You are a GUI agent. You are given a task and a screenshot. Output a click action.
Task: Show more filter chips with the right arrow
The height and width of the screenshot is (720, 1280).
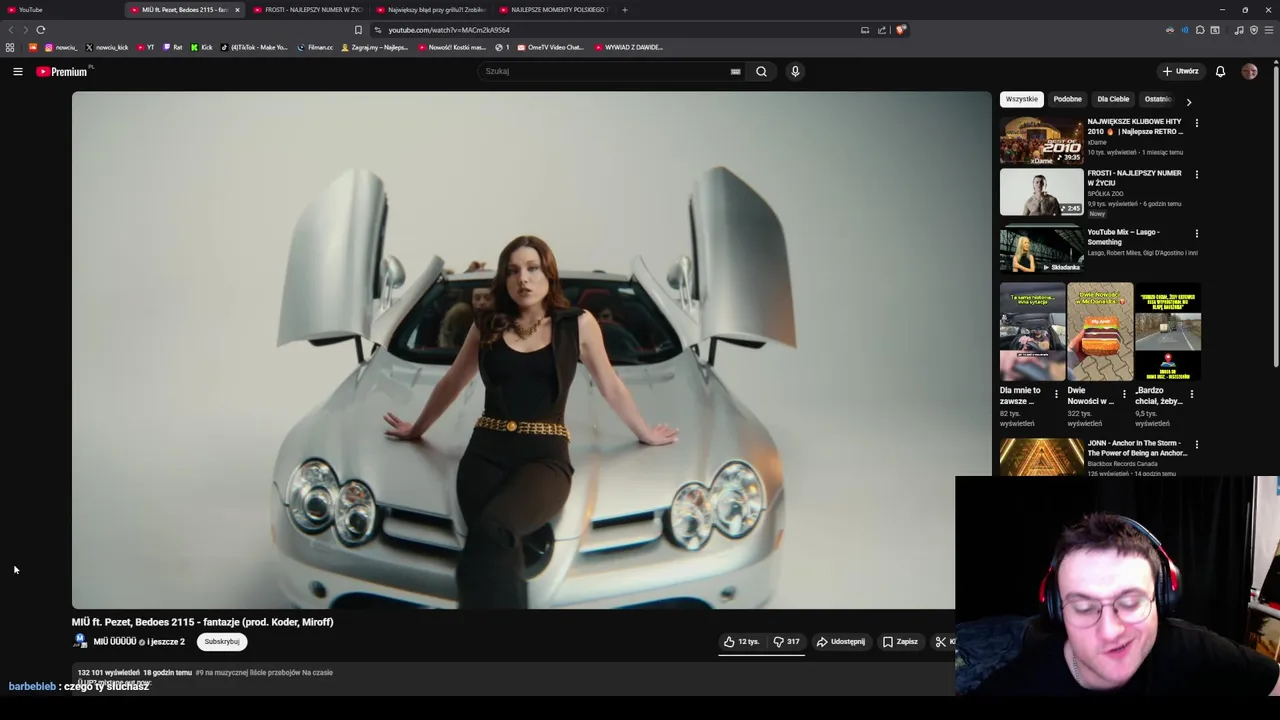point(1188,101)
